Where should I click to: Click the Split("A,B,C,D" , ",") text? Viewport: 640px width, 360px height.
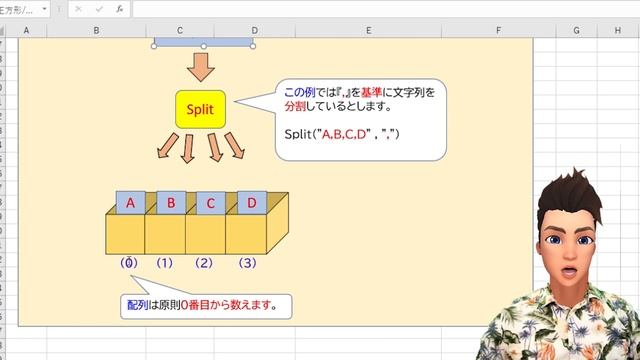(x=342, y=134)
